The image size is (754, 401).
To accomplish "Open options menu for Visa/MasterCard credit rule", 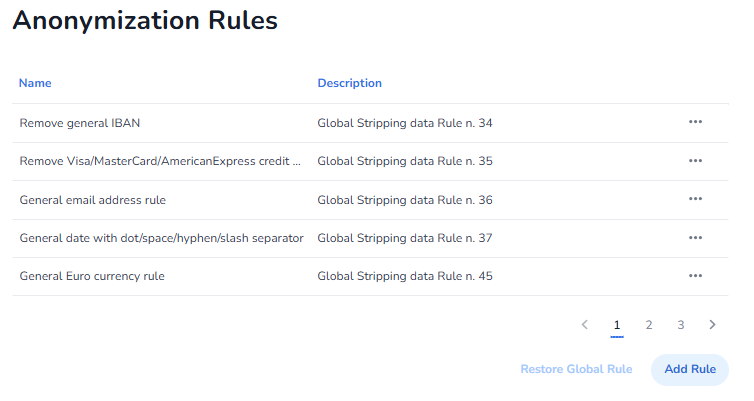I will (695, 160).
